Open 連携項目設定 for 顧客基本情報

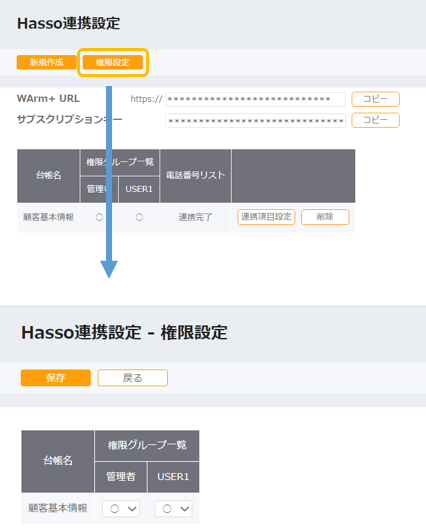[266, 217]
